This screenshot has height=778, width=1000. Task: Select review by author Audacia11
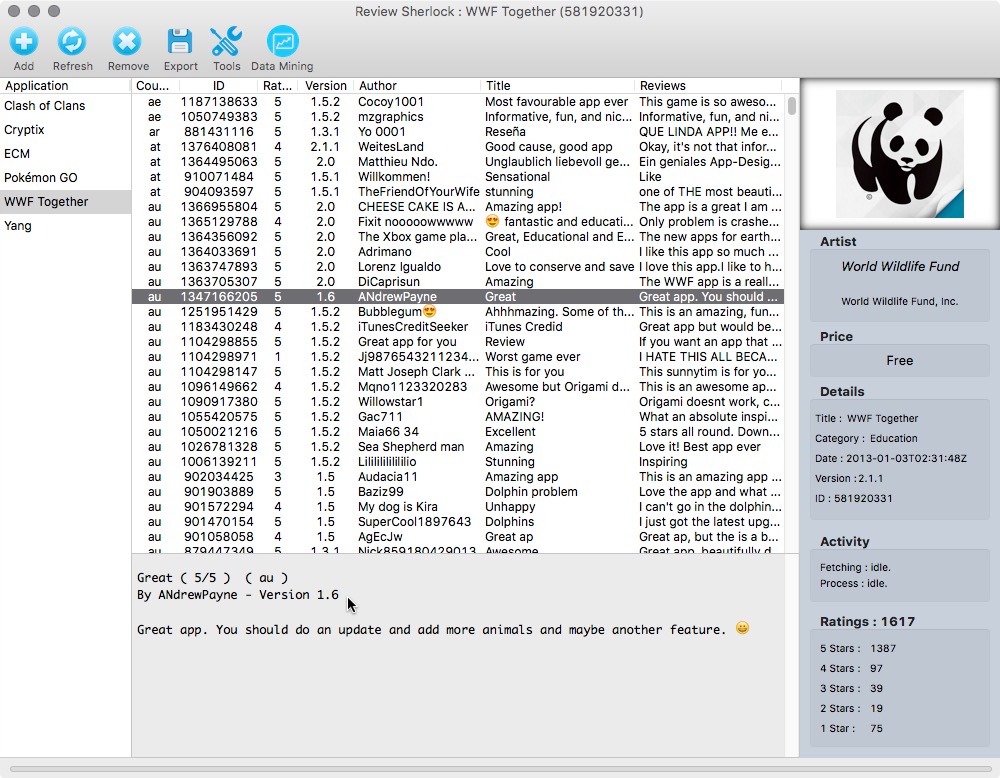point(458,476)
